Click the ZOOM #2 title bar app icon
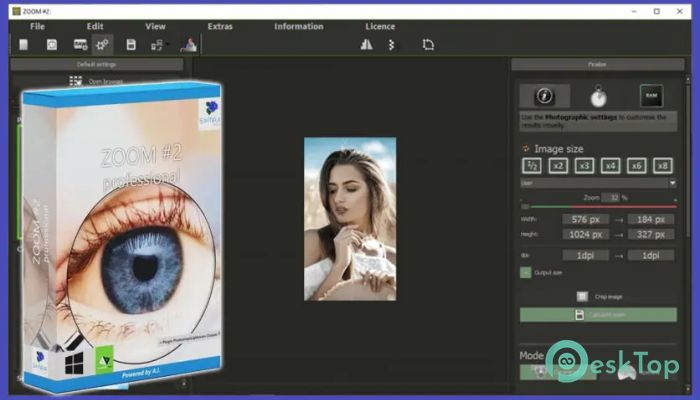The height and width of the screenshot is (400, 700). pos(16,11)
